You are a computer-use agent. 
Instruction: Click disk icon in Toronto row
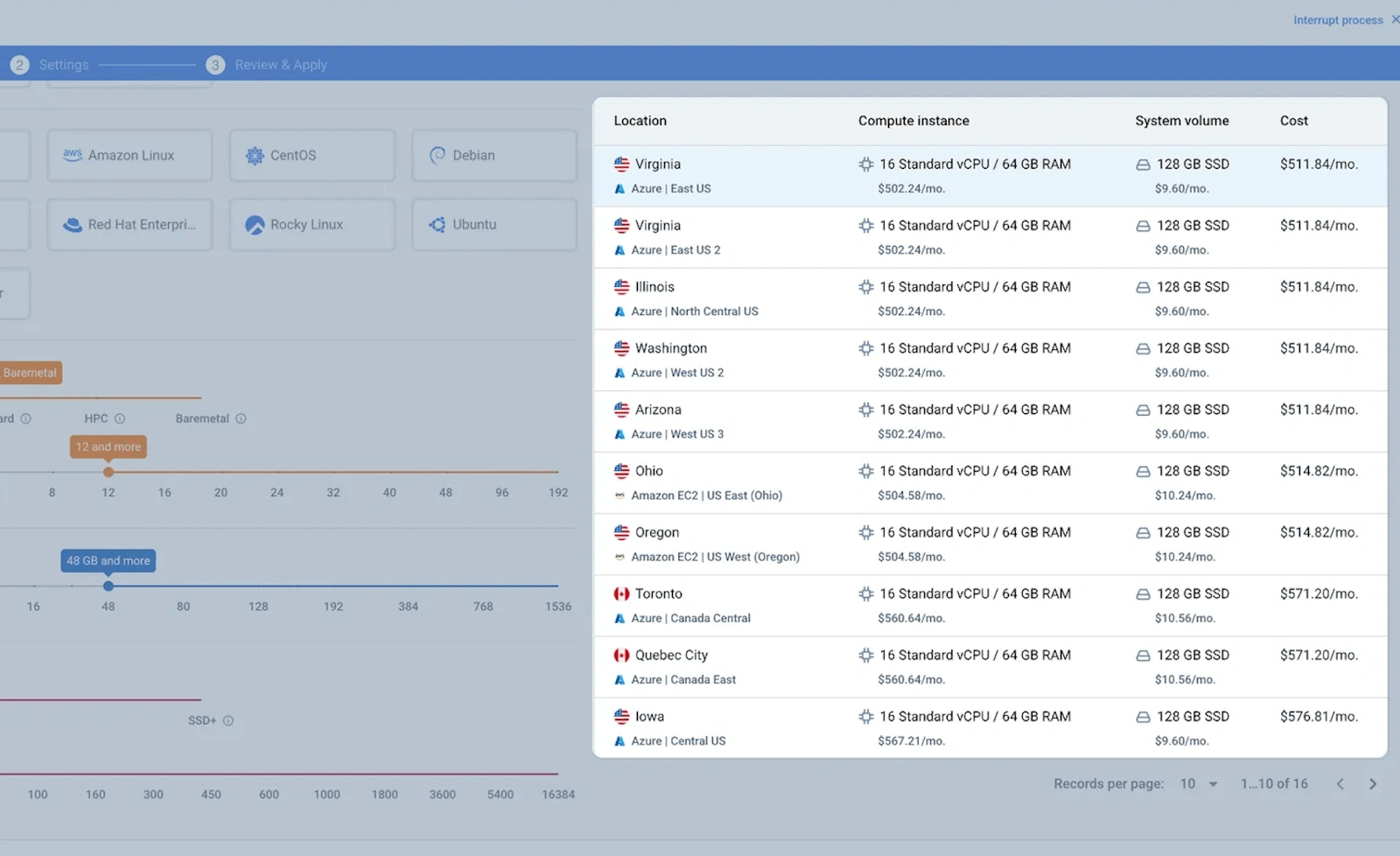click(1143, 593)
